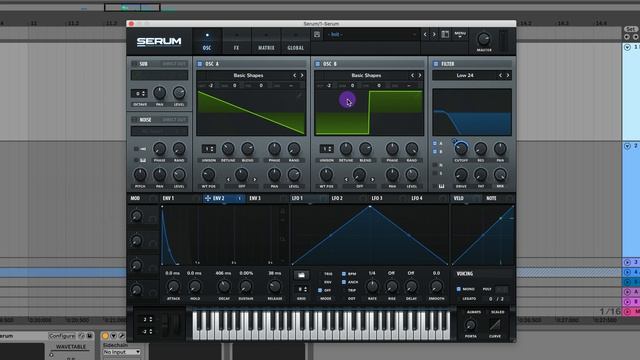Click OSC A warp mode left arrow

(228, 180)
